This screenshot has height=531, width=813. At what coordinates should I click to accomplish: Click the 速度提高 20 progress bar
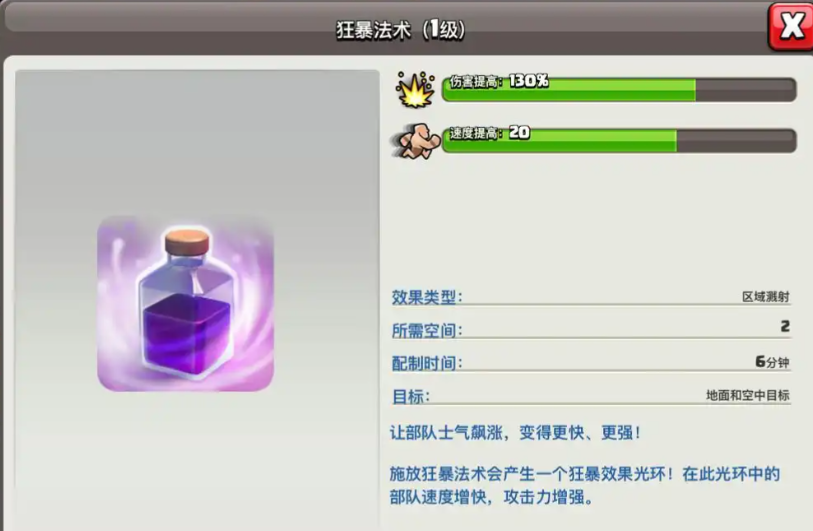tap(619, 140)
